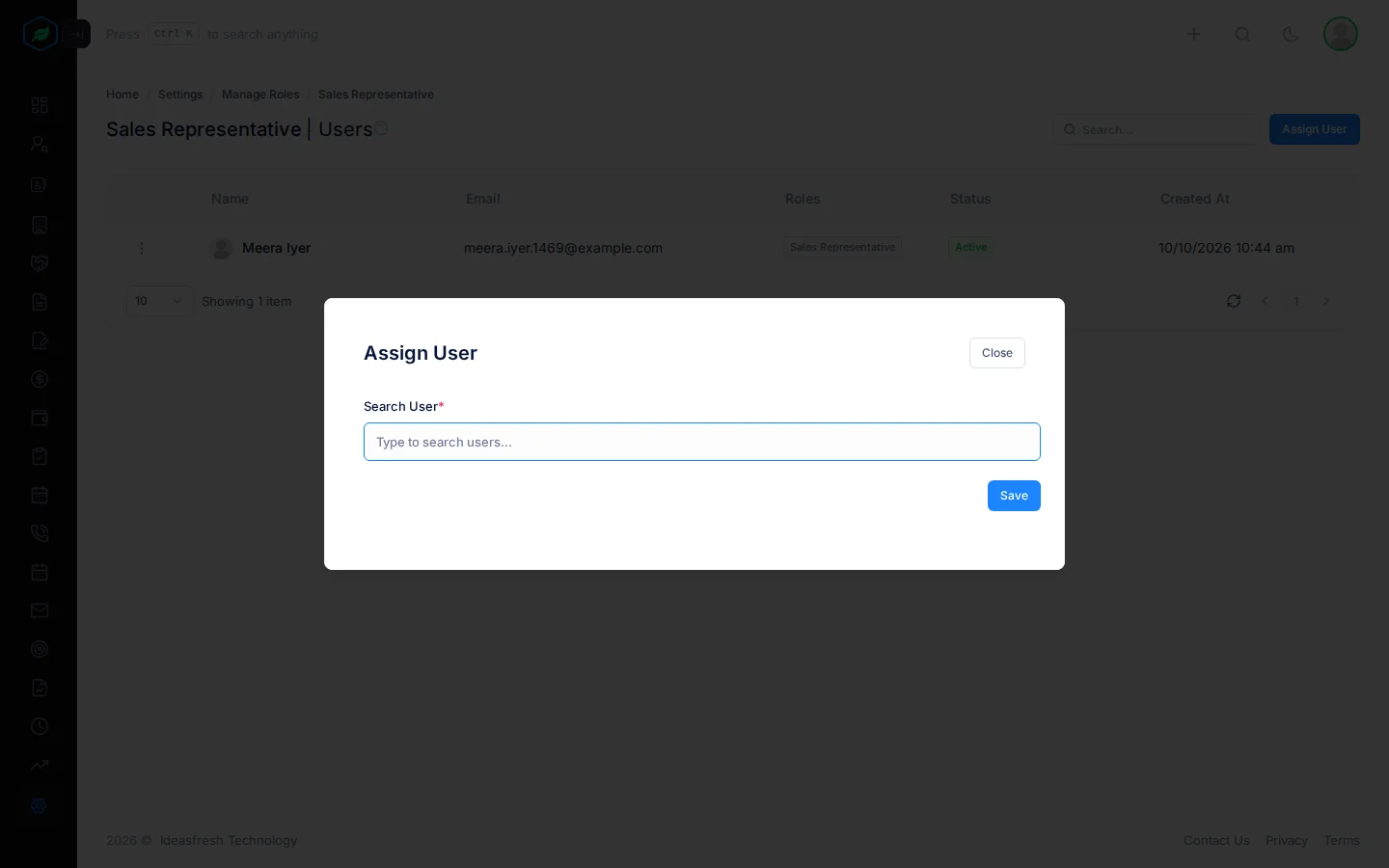Open the wallet icon in sidebar
The height and width of the screenshot is (868, 1389).
pyautogui.click(x=40, y=418)
